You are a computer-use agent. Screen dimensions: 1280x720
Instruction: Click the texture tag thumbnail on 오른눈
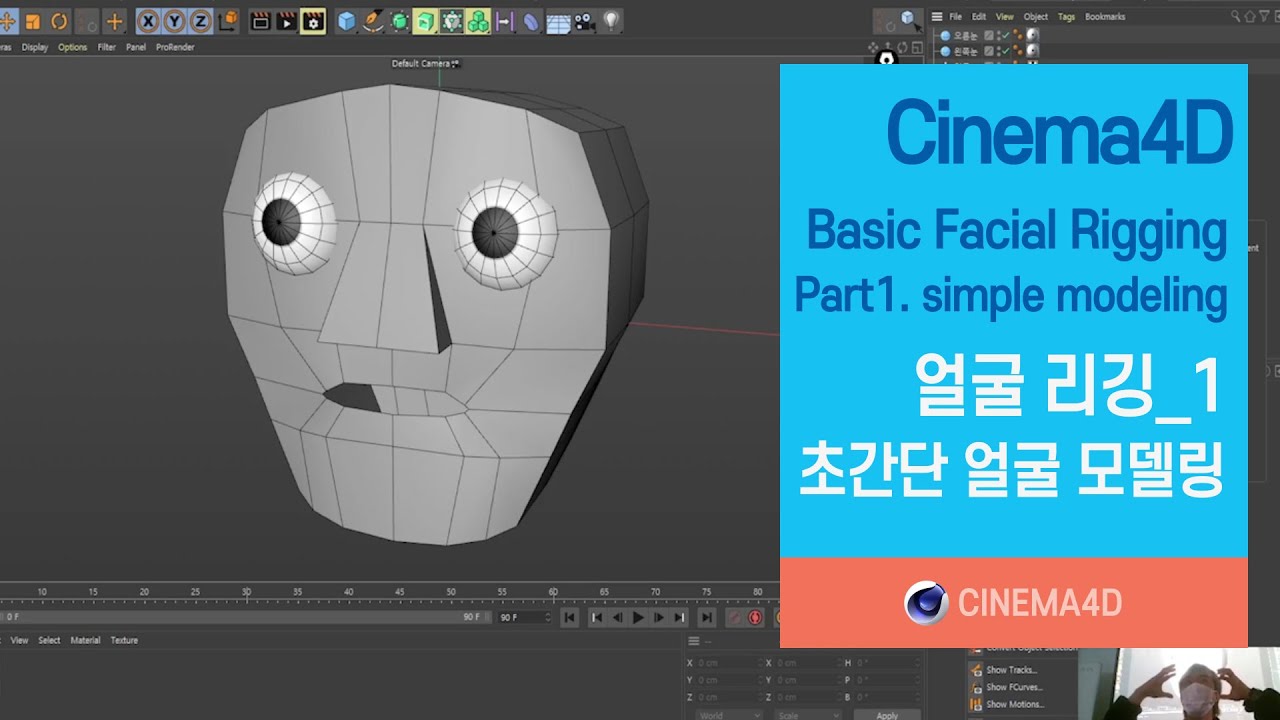tap(1033, 35)
